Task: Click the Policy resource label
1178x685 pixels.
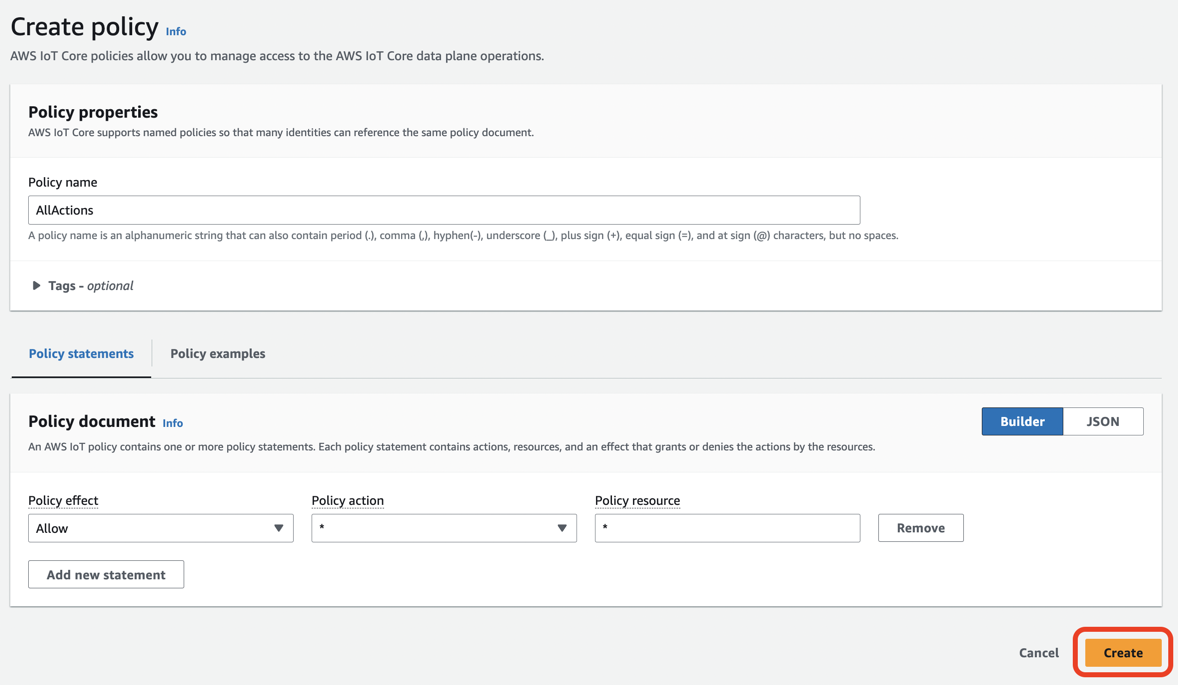Action: [x=638, y=500]
